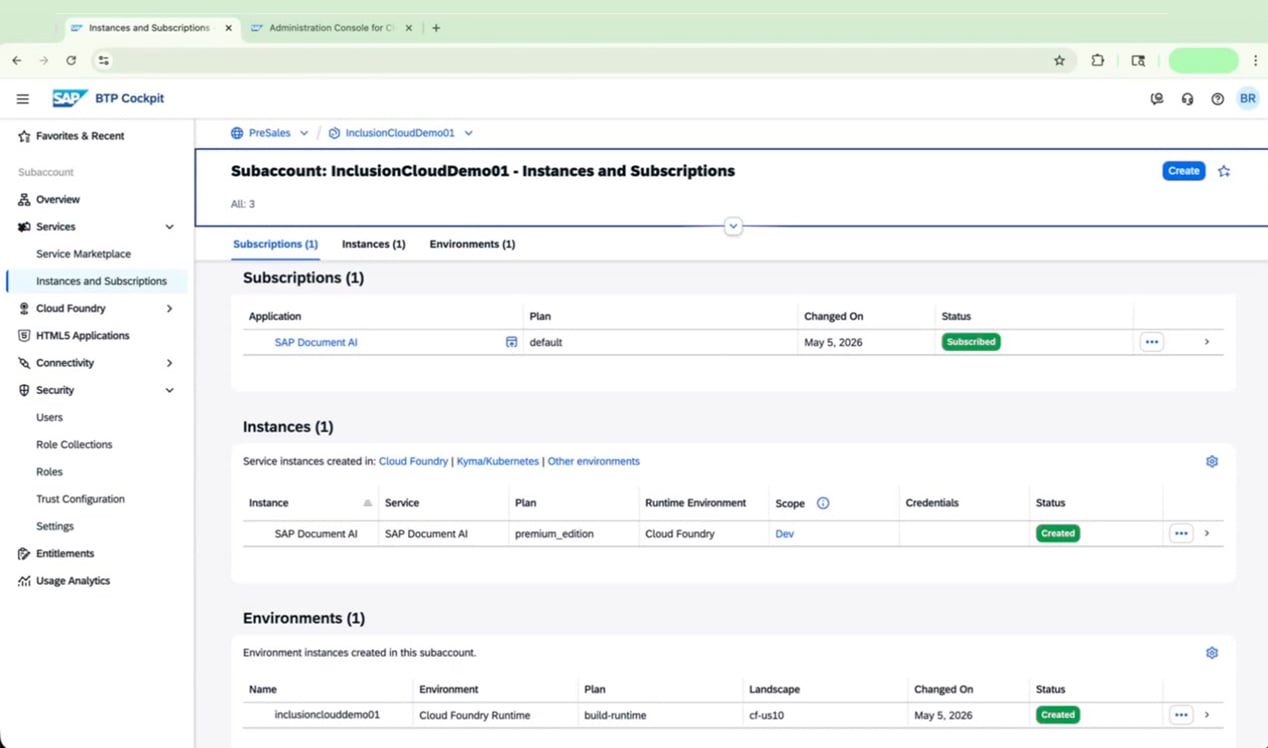
Task: Collapse the Services section chevron
Action: [x=169, y=227]
